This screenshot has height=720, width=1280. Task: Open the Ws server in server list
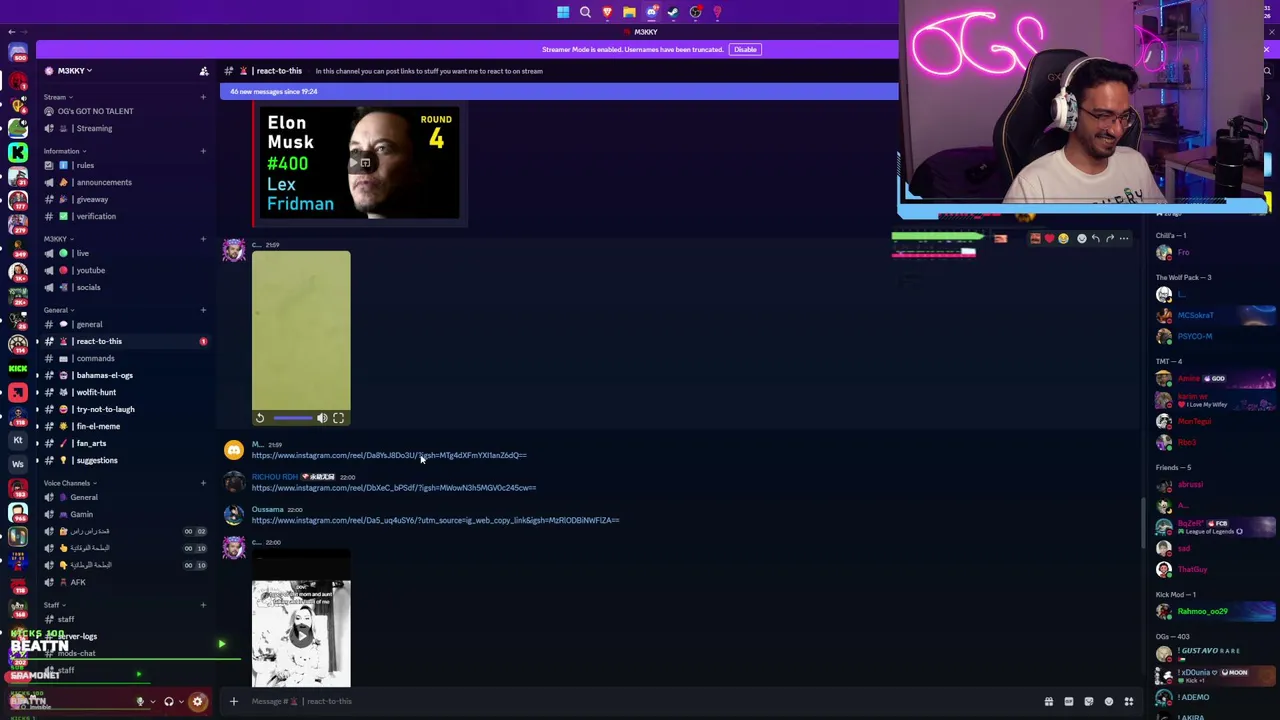[x=18, y=464]
